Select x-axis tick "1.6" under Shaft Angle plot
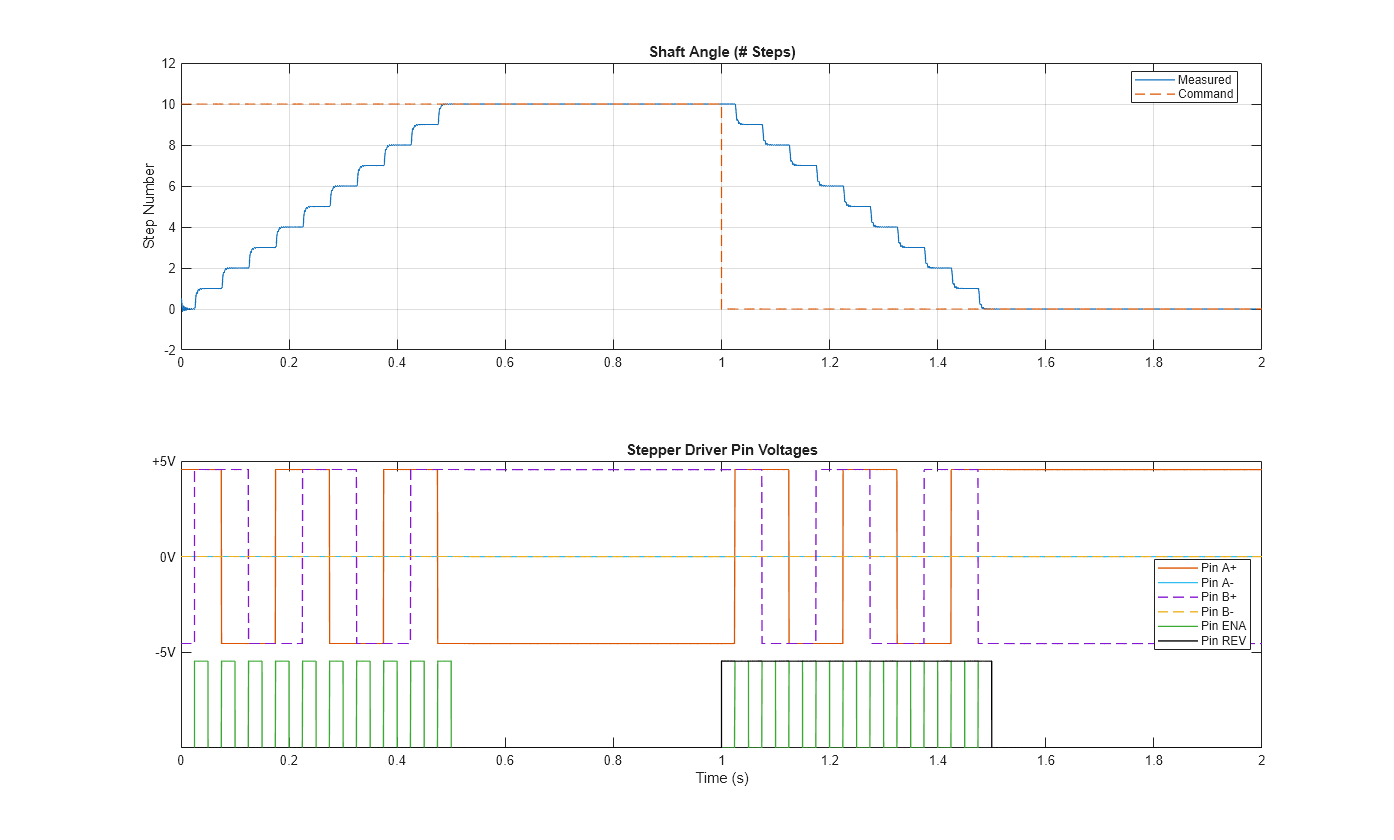This screenshot has width=1394, height=840. coord(1045,363)
